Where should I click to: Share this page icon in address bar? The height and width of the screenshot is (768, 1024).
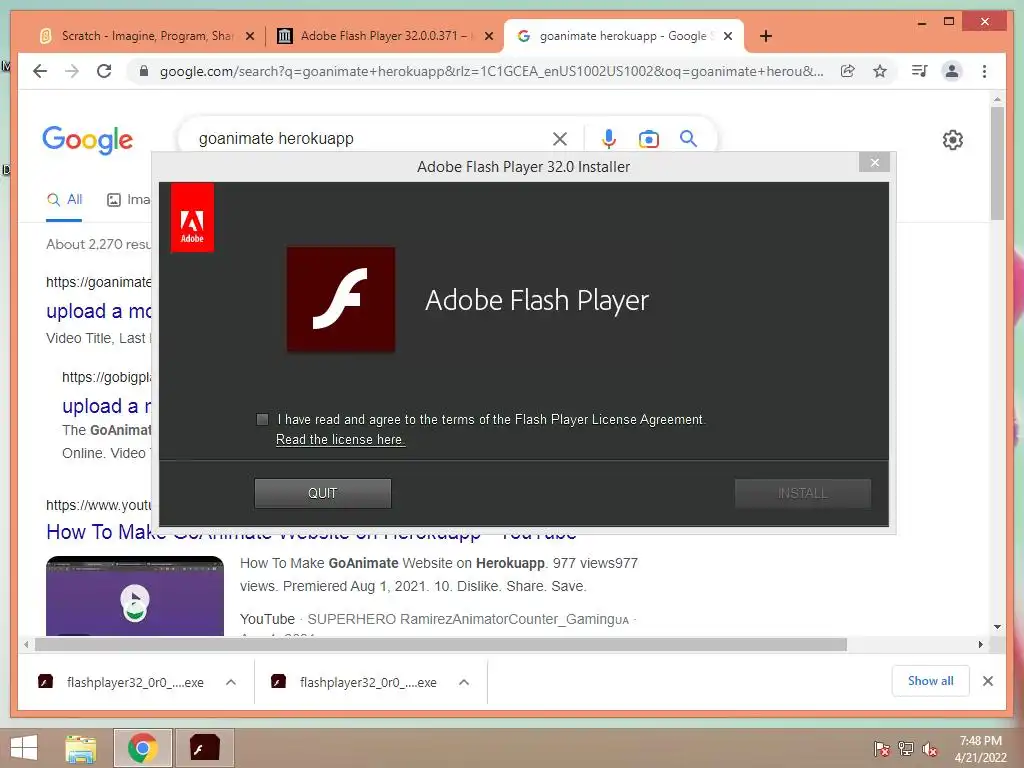848,71
